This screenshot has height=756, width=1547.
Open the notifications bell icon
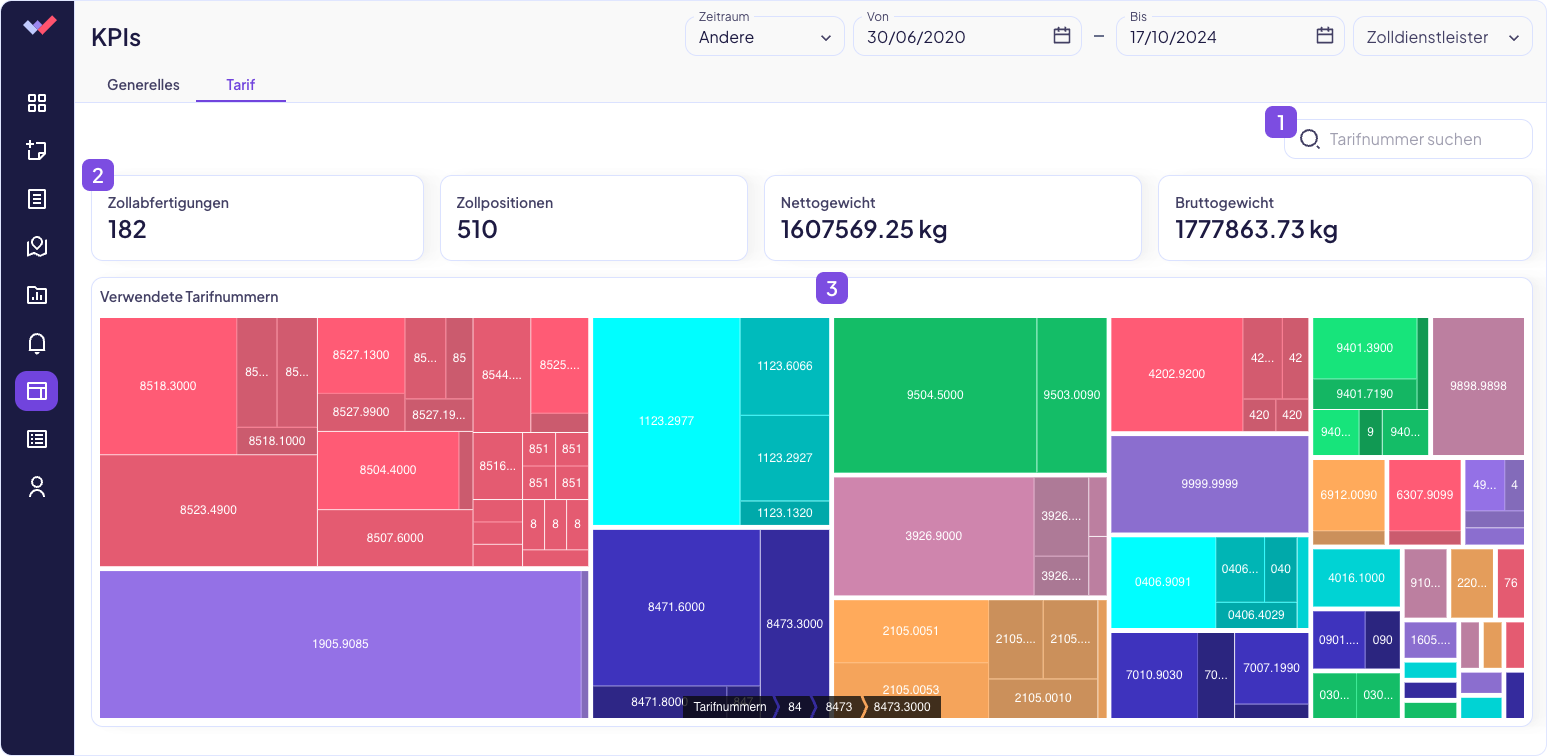(37, 343)
